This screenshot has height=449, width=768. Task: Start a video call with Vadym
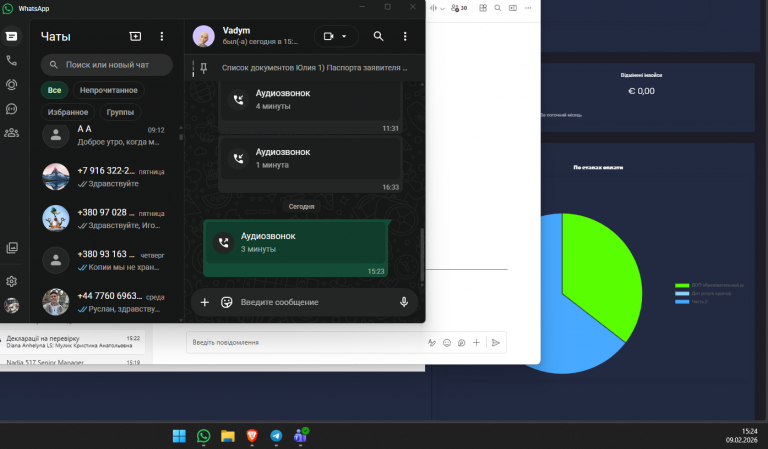coord(329,36)
